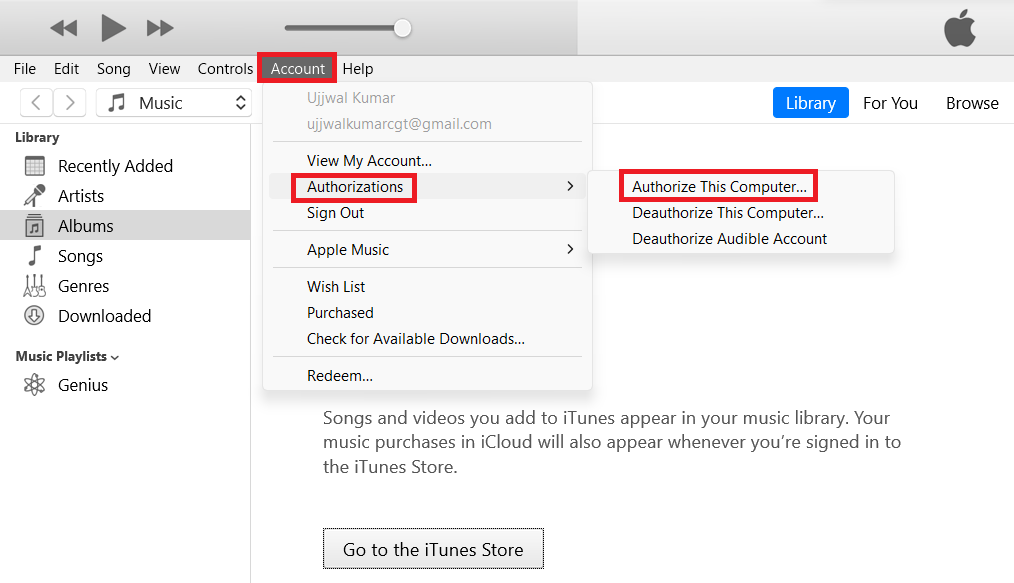1014x583 pixels.
Task: Choose Deauthorize Audible Account option
Action: click(x=730, y=239)
